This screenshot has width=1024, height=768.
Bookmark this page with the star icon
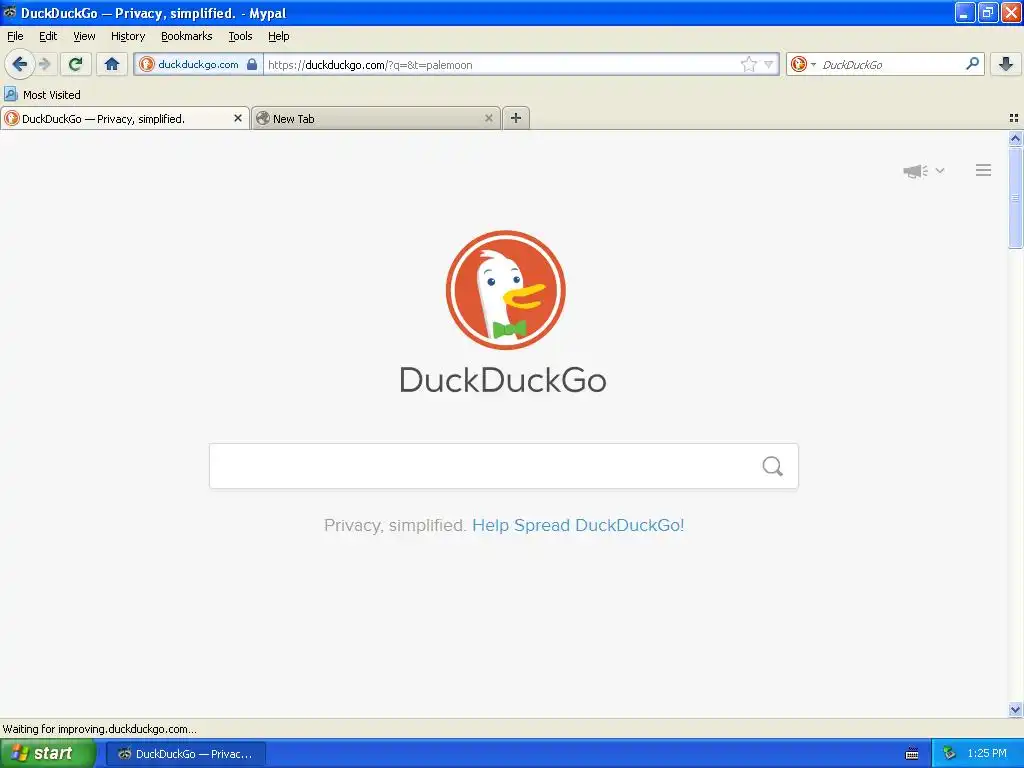(x=748, y=64)
